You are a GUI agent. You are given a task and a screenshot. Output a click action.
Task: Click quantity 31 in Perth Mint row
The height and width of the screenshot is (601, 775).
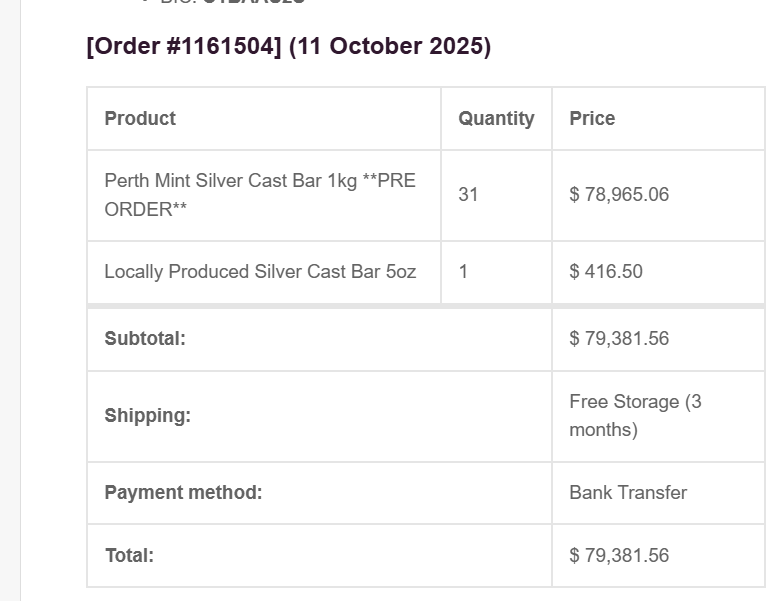468,194
